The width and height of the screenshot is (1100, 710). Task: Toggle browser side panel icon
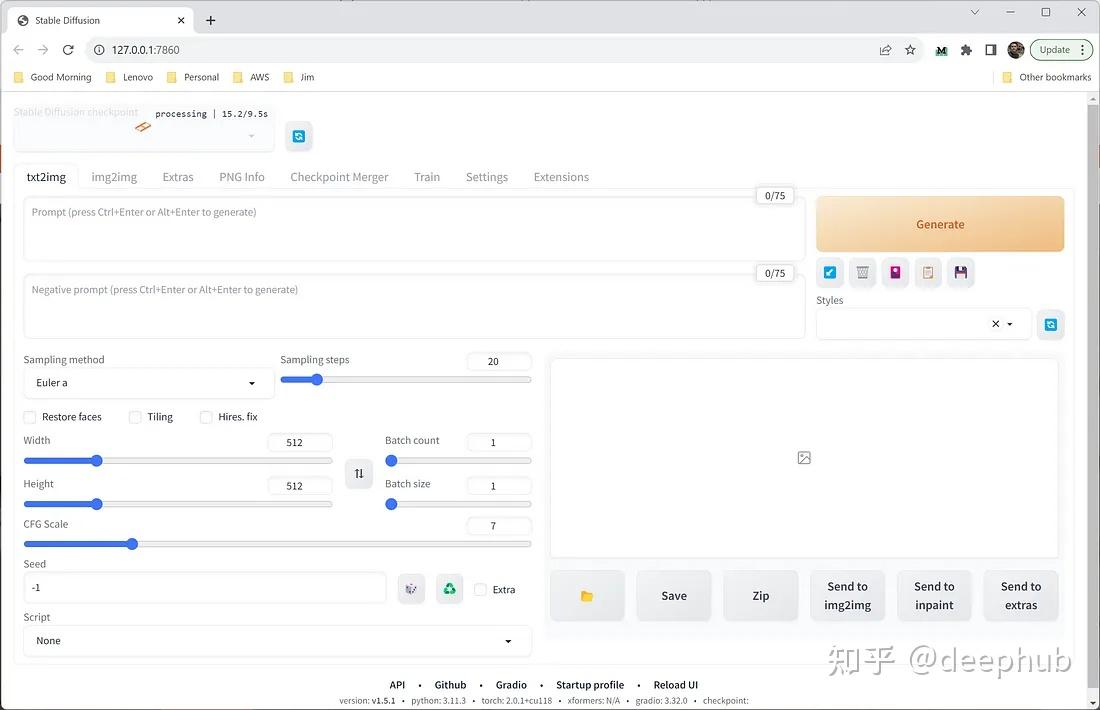[x=991, y=50]
